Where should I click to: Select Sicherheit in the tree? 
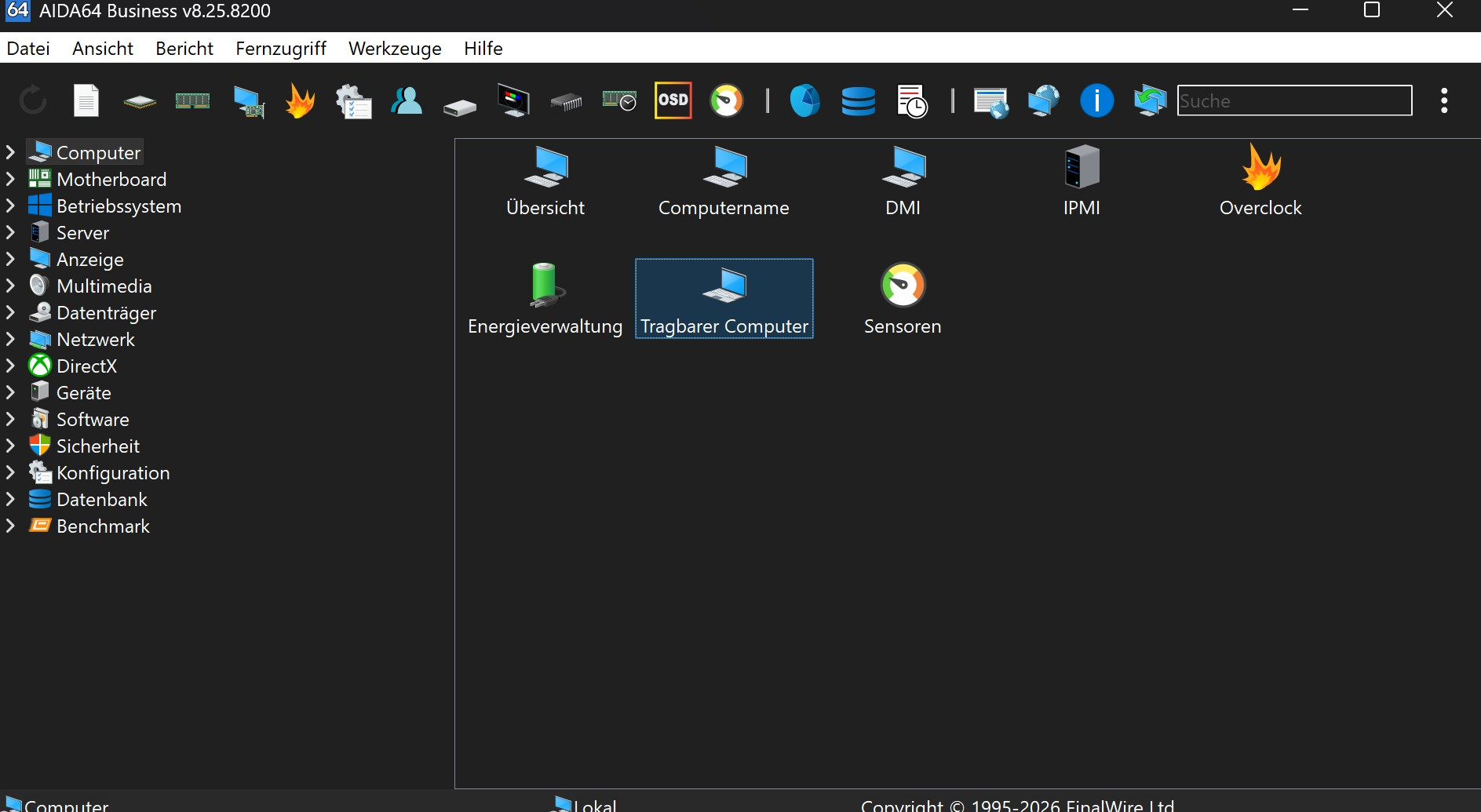pyautogui.click(x=98, y=446)
